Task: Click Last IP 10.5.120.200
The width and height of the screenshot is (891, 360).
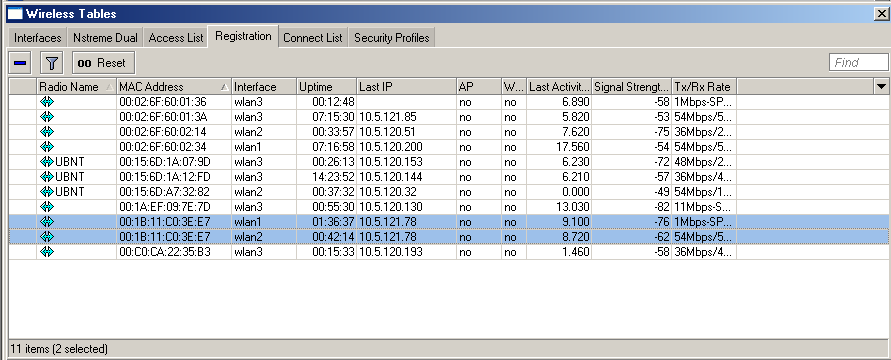Action: [x=391, y=146]
